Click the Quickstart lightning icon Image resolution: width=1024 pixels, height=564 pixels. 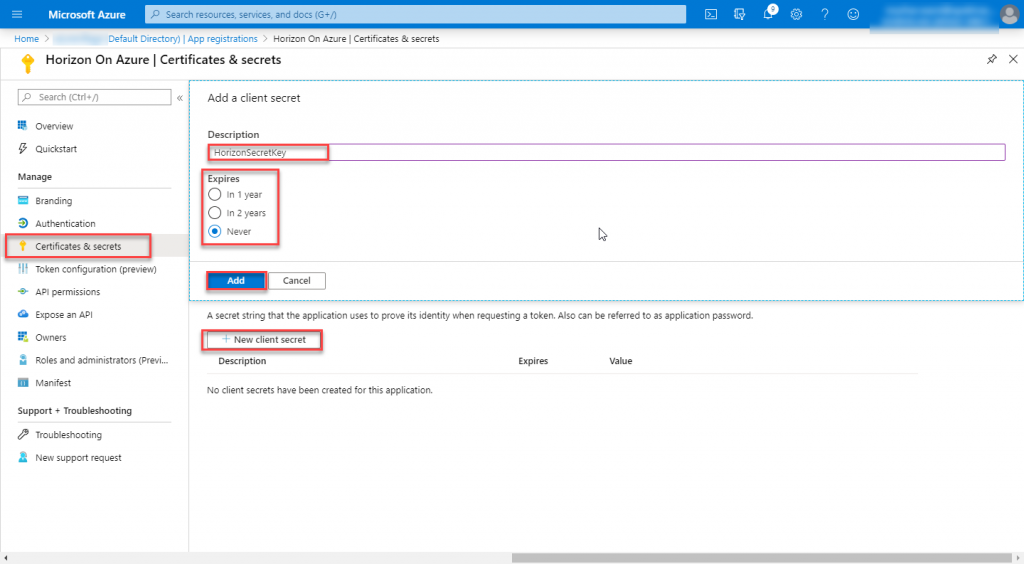click(23, 148)
